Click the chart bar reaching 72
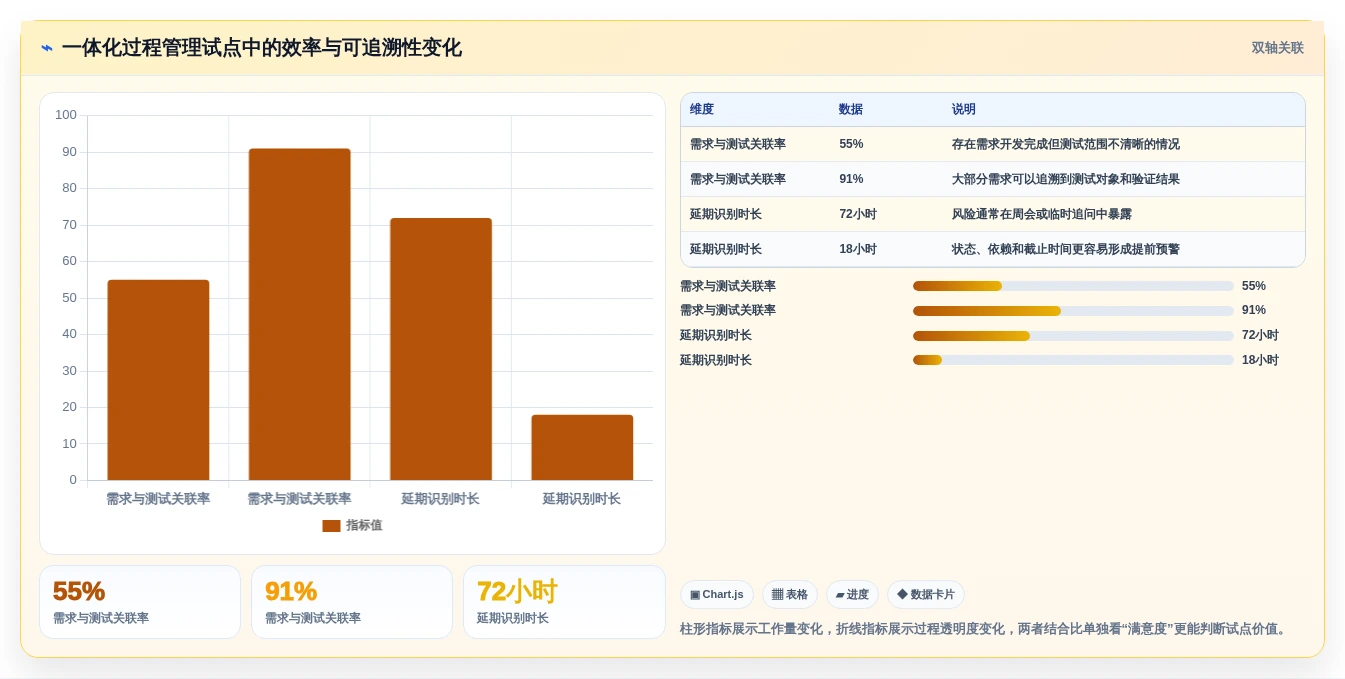Screen dimensions: 1345x679 coord(441,349)
